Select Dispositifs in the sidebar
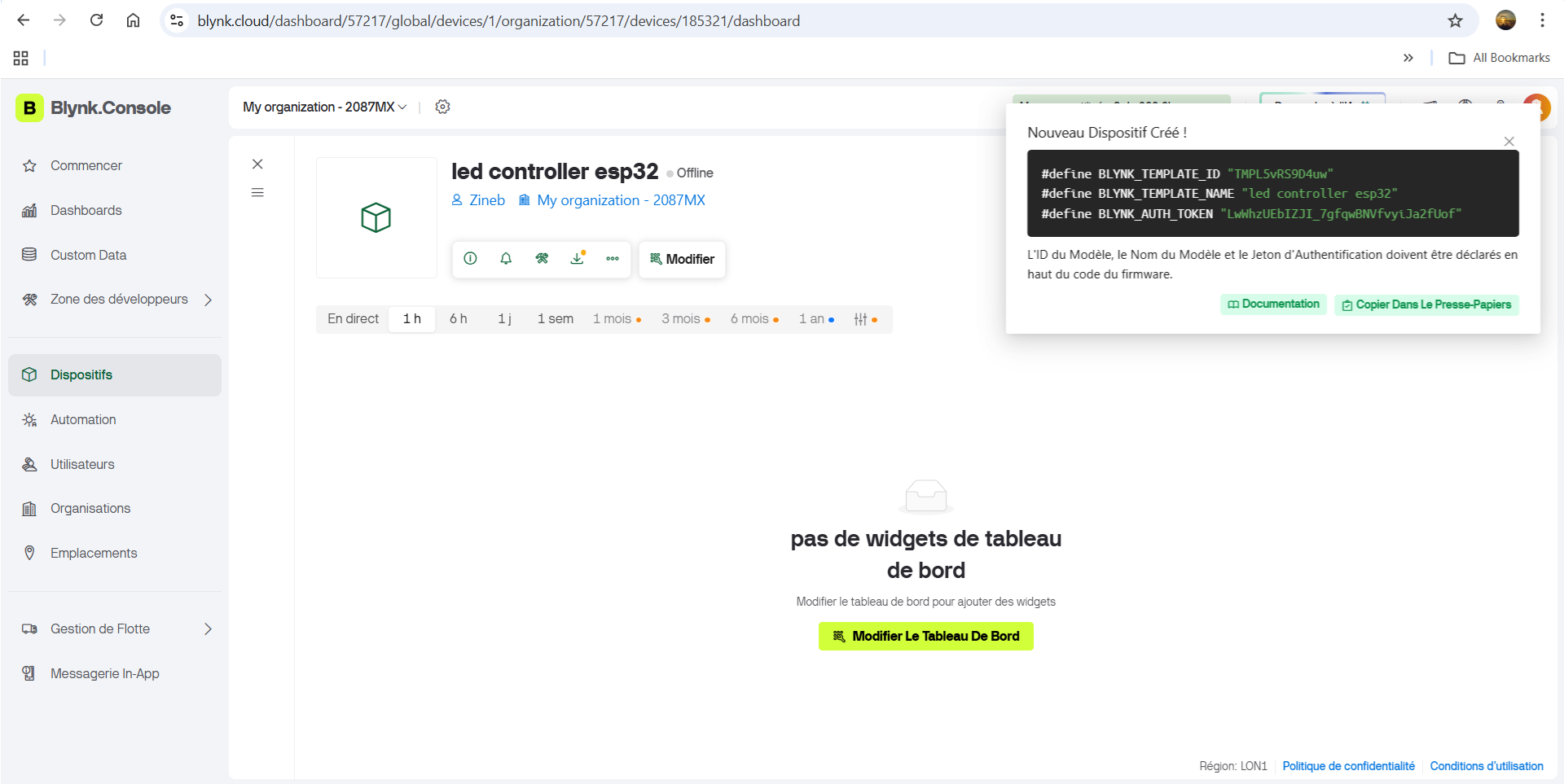 coord(115,374)
